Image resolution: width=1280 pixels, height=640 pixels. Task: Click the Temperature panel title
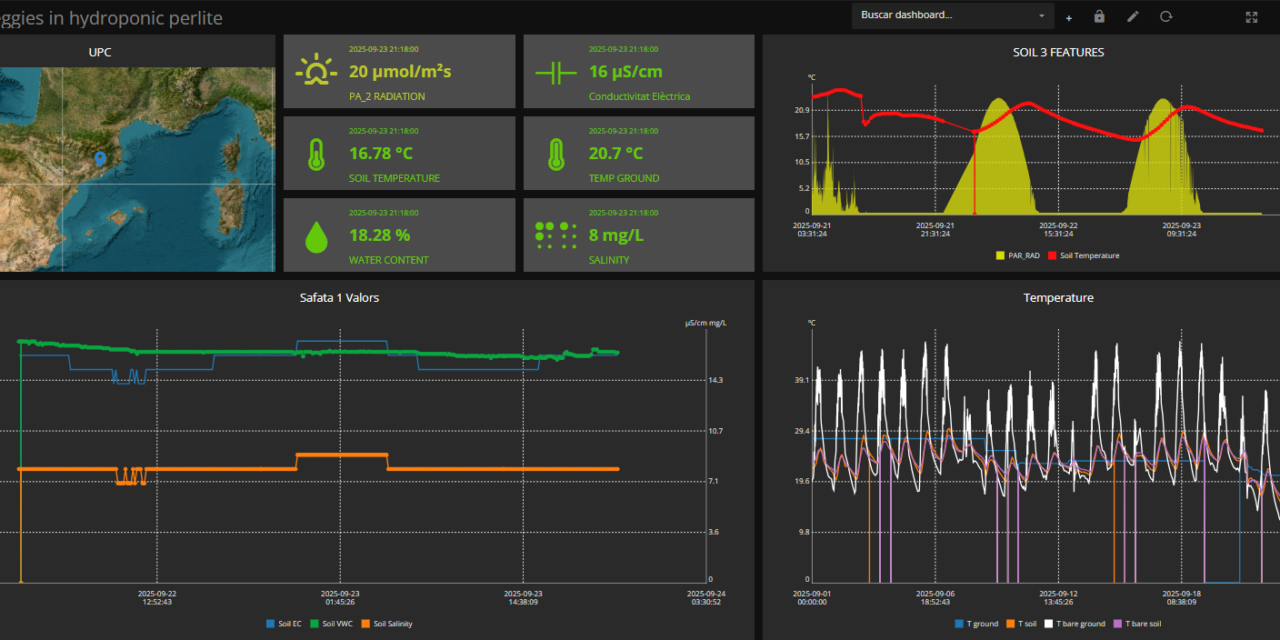(1058, 298)
